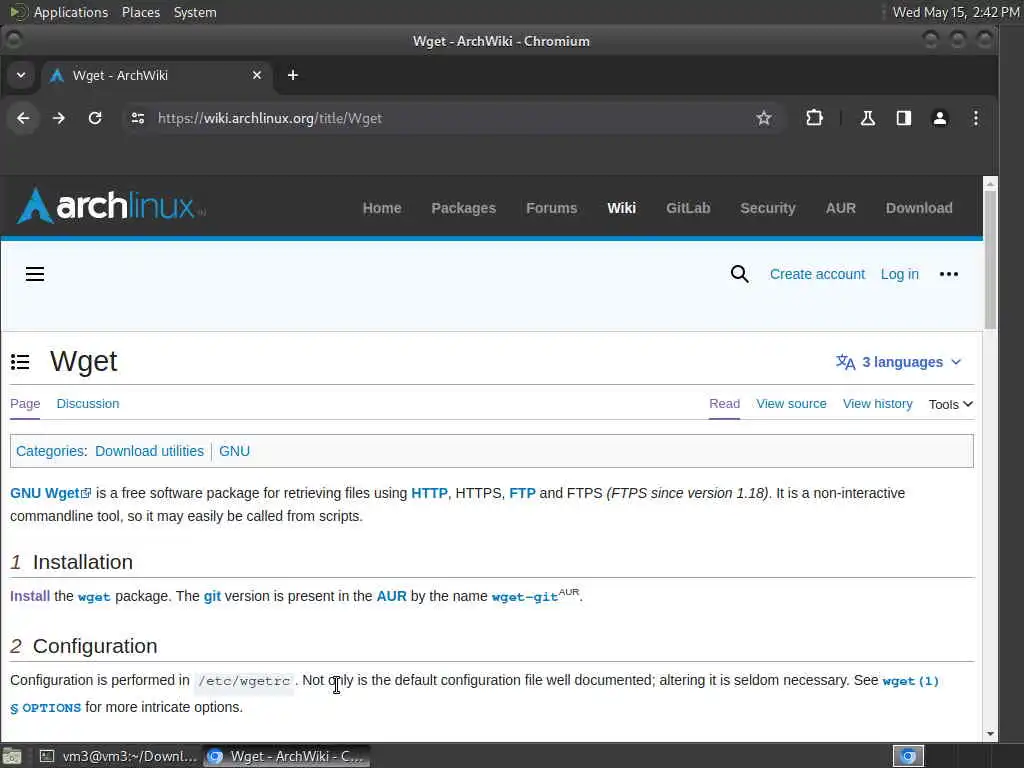Screen dimensions: 1024x768
Task: Open the wiki search magnifier
Action: coord(739,274)
